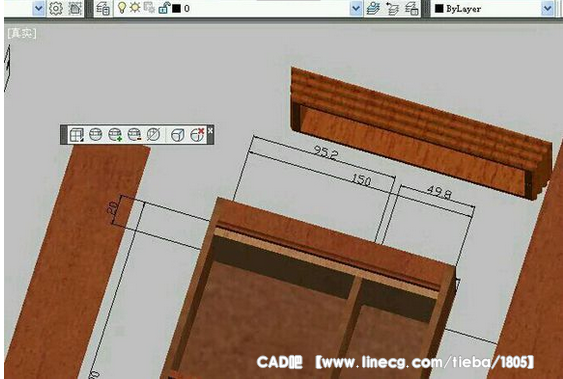Open the [真实] visual style viewport label

(x=22, y=33)
